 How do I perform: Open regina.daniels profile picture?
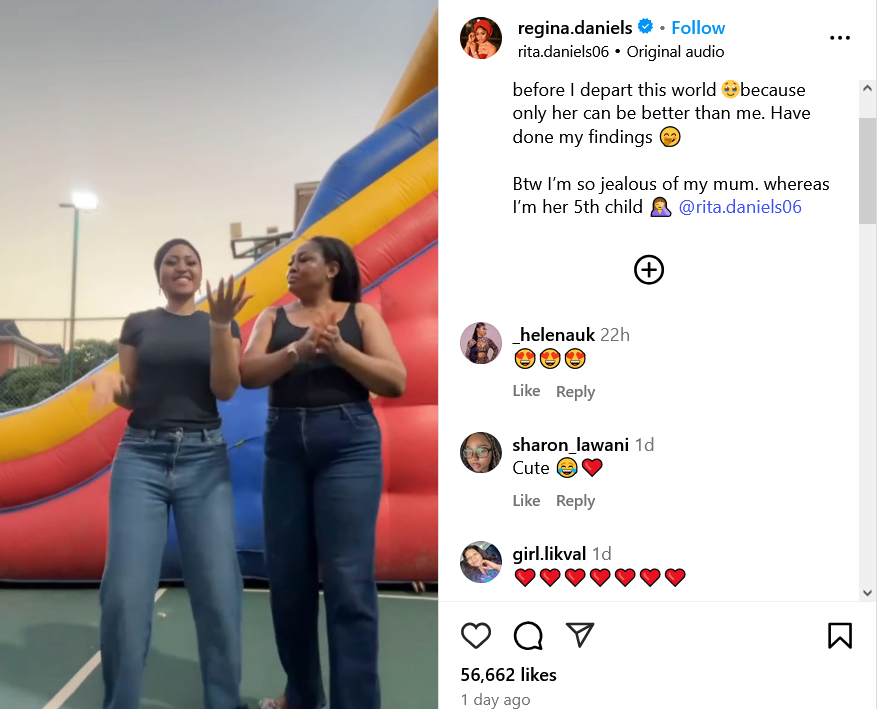(481, 38)
